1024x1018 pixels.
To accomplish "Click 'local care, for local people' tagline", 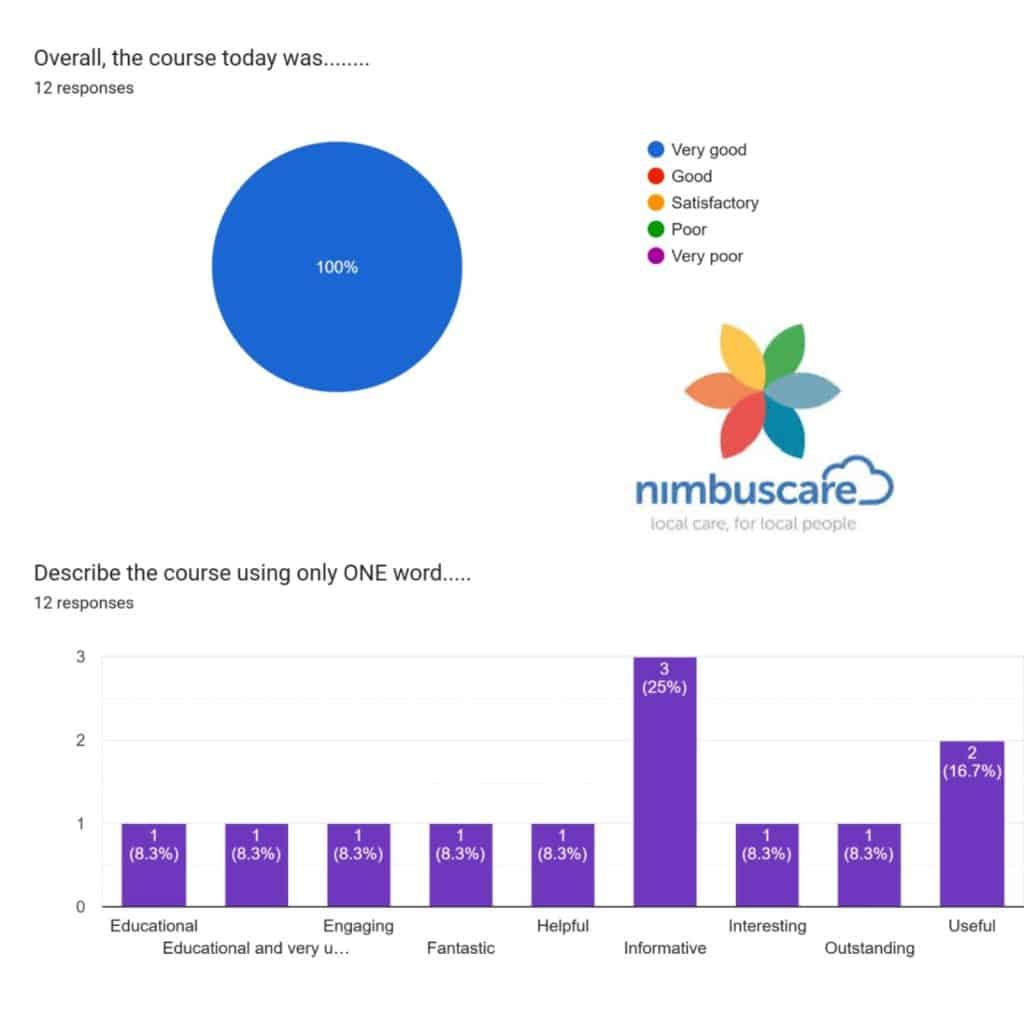I will click(753, 524).
